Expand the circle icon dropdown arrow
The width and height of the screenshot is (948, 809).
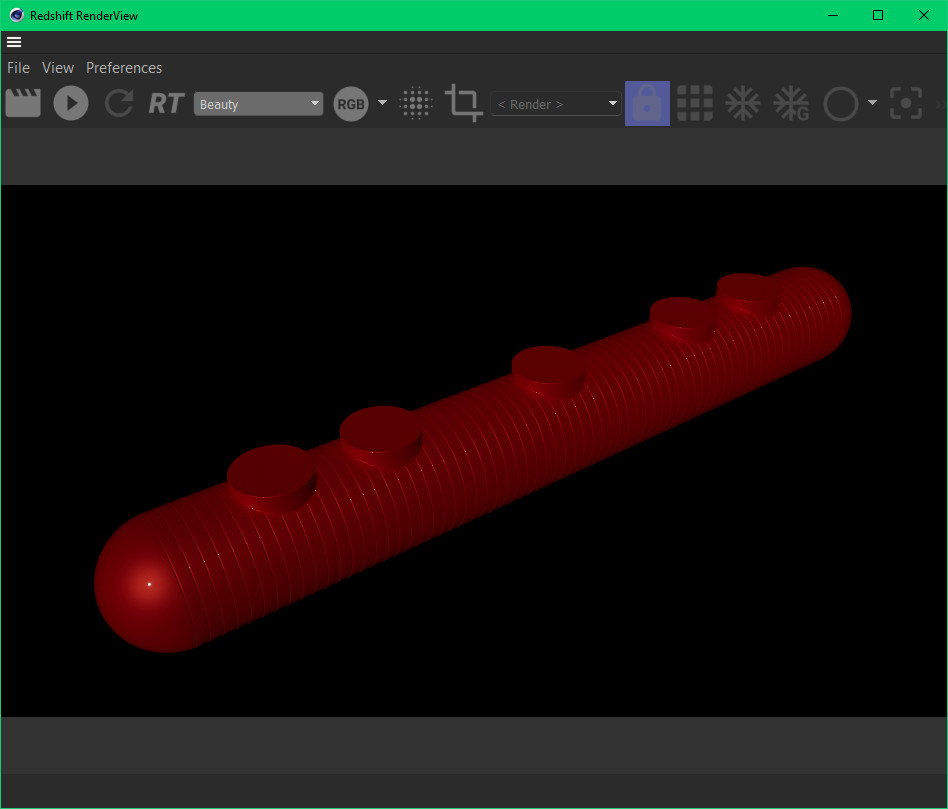coord(872,103)
